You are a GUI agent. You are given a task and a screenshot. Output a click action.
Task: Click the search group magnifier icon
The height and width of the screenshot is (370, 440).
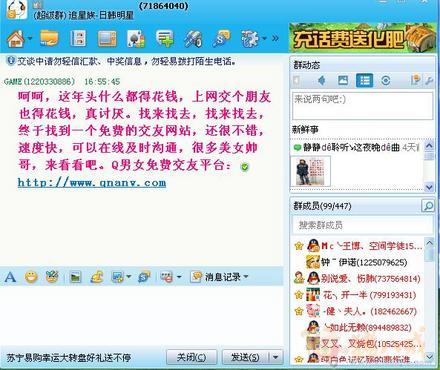(x=222, y=39)
